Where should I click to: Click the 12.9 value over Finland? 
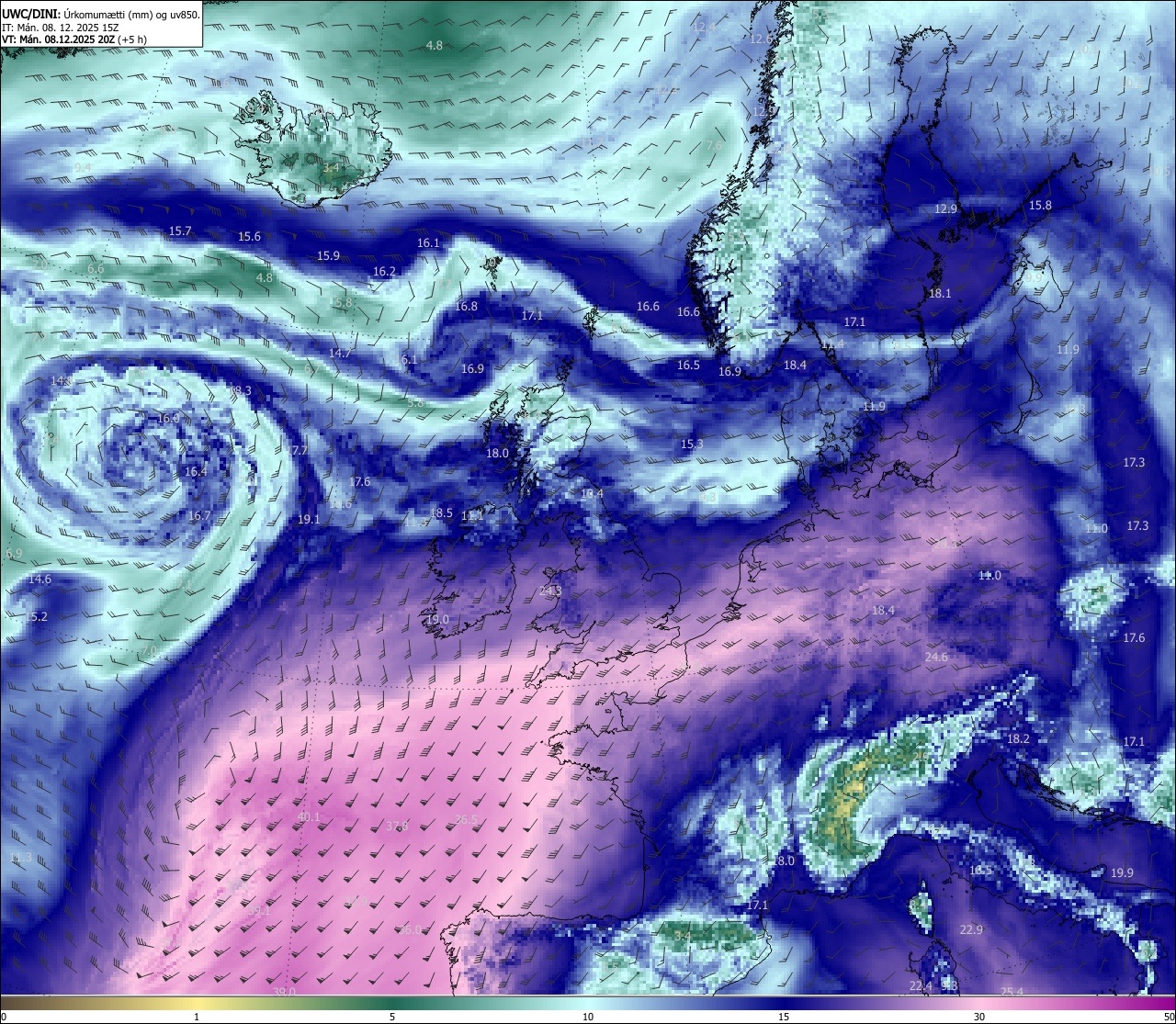[x=945, y=209]
